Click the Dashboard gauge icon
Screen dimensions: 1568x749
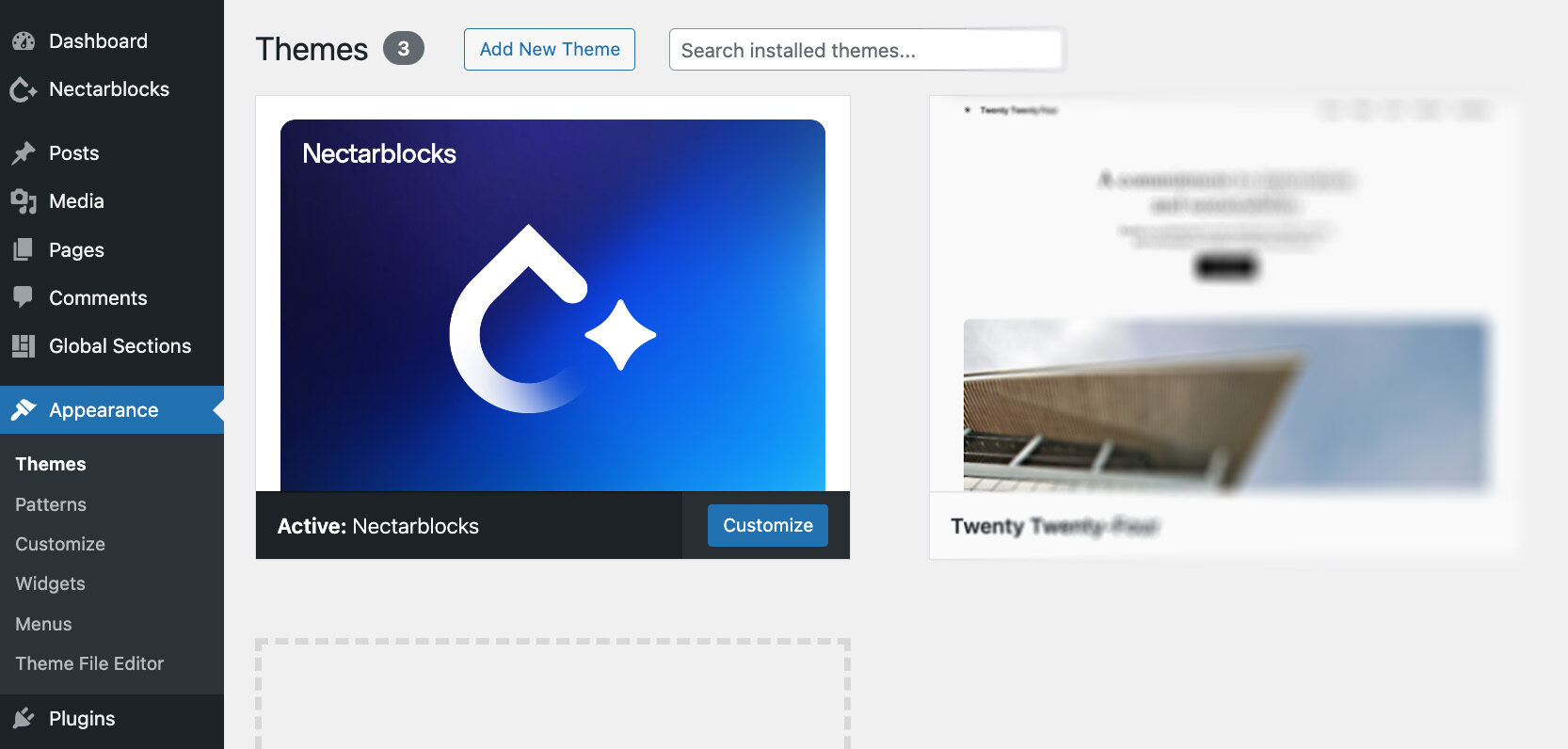24,41
